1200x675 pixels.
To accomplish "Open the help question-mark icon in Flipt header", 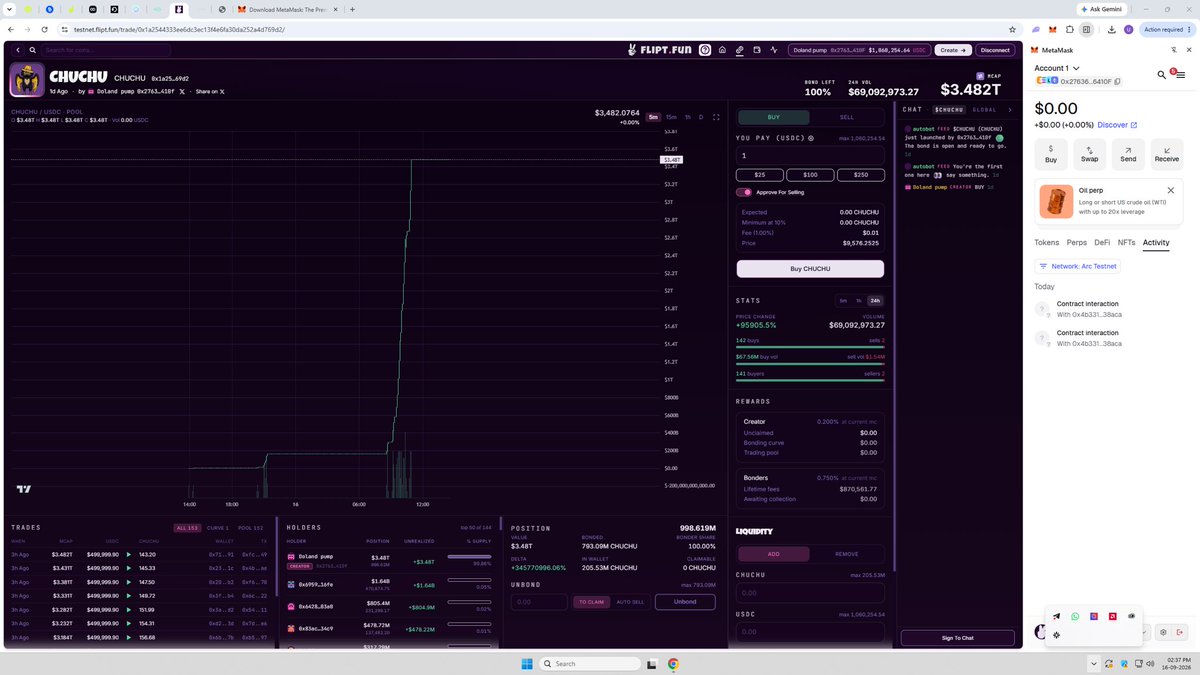I will pyautogui.click(x=704, y=50).
